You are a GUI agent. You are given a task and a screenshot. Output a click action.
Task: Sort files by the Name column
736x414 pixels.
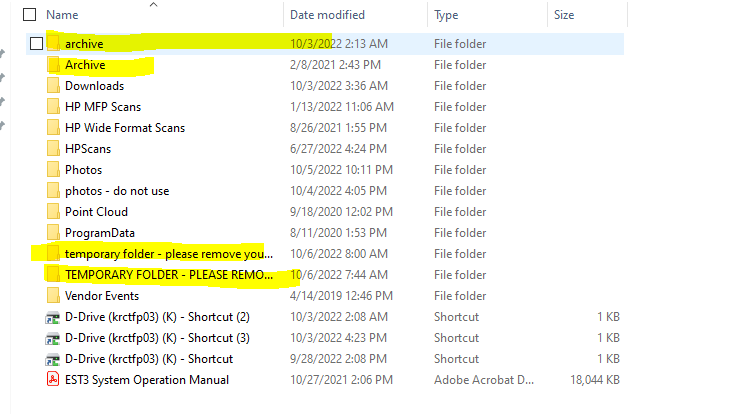pos(63,15)
